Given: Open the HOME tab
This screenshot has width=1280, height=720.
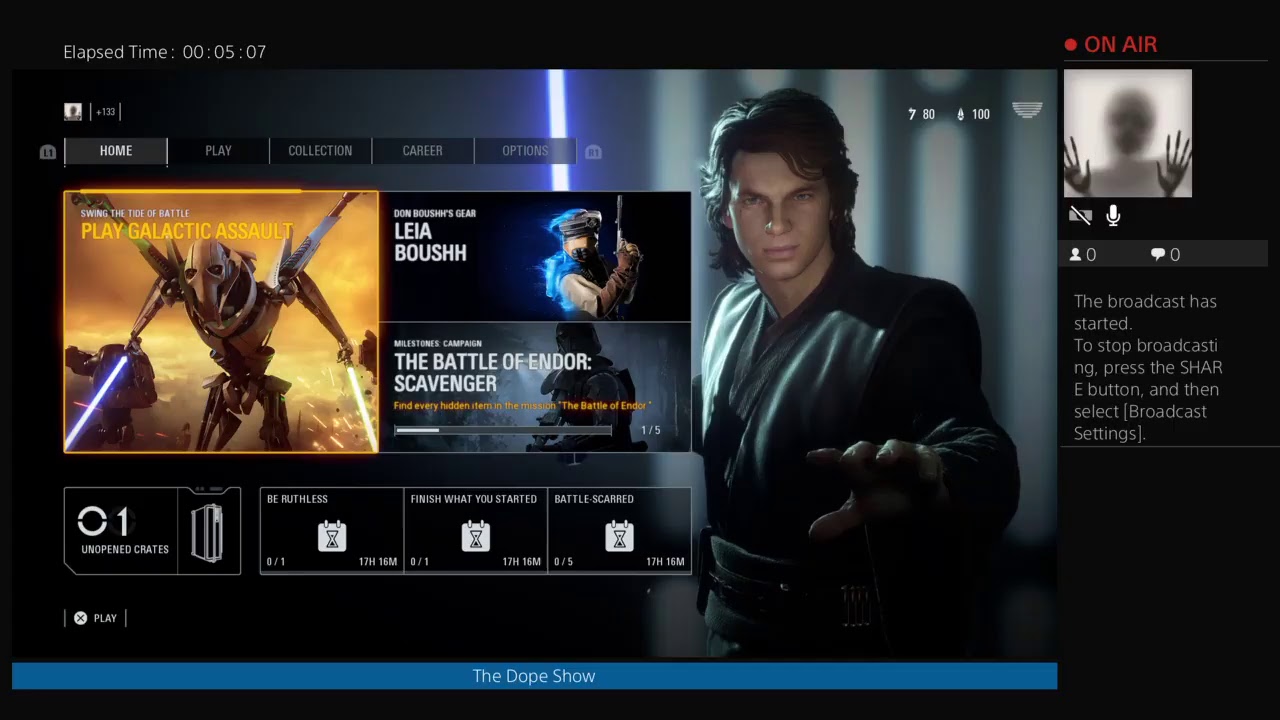Looking at the screenshot, I should tap(116, 151).
